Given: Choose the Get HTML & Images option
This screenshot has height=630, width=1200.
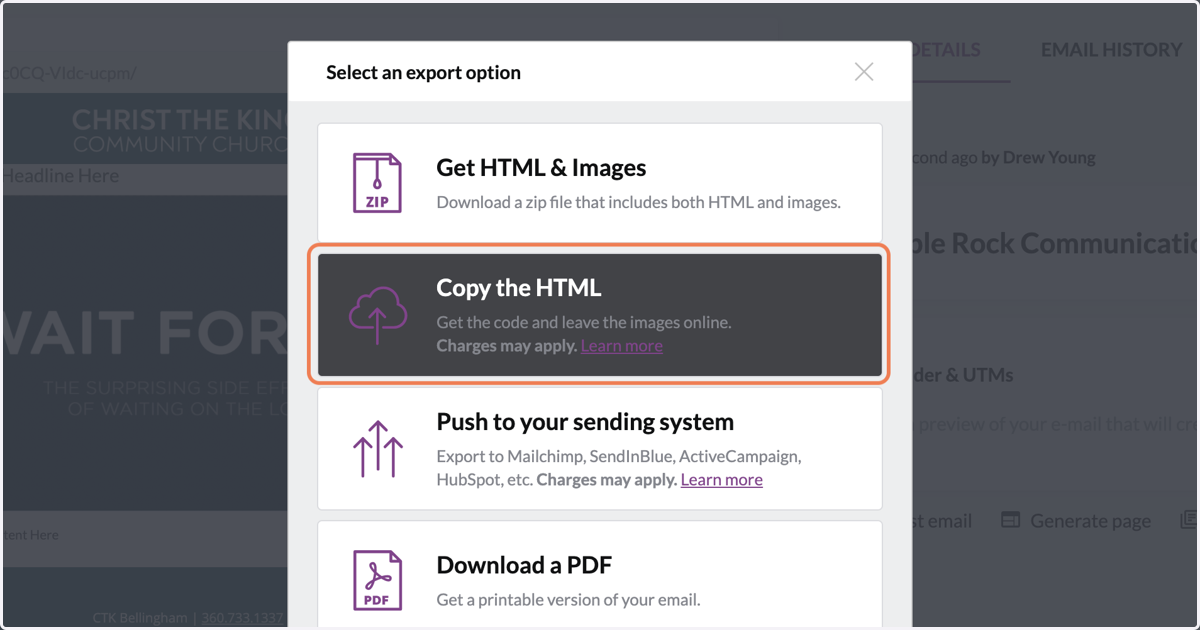Looking at the screenshot, I should 600,183.
